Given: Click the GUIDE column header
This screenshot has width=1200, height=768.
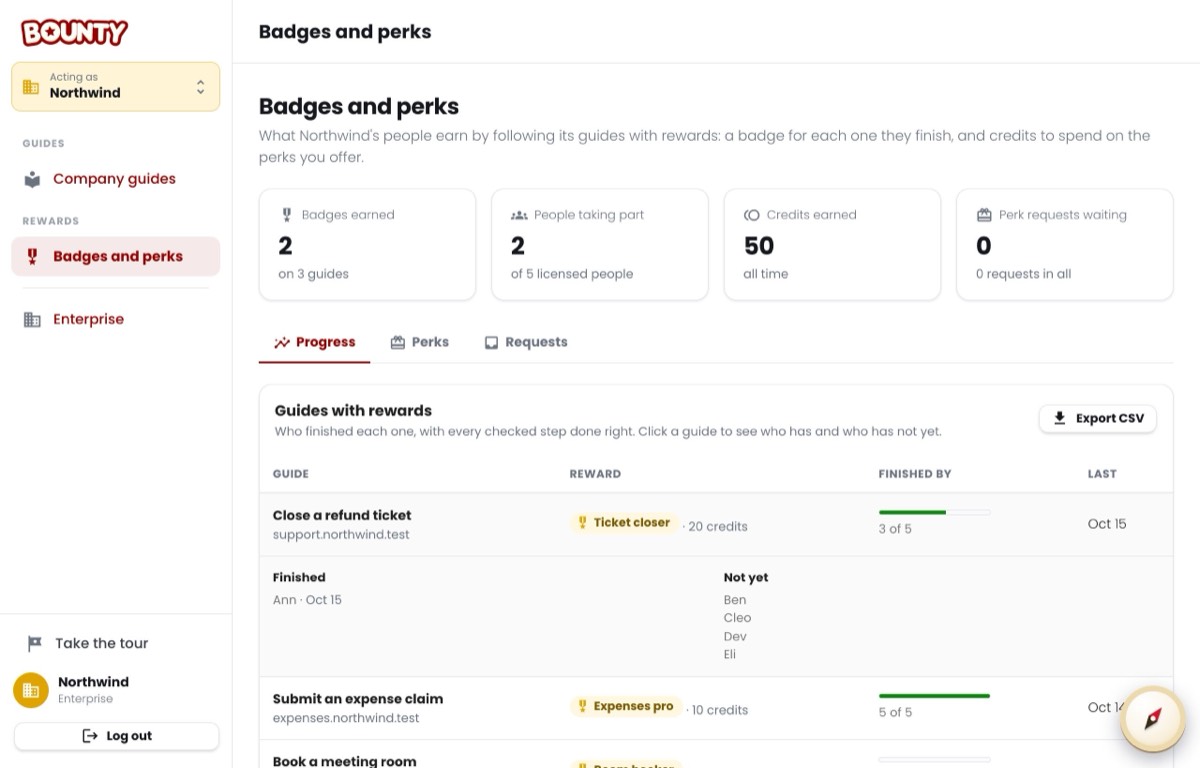Looking at the screenshot, I should 291,474.
